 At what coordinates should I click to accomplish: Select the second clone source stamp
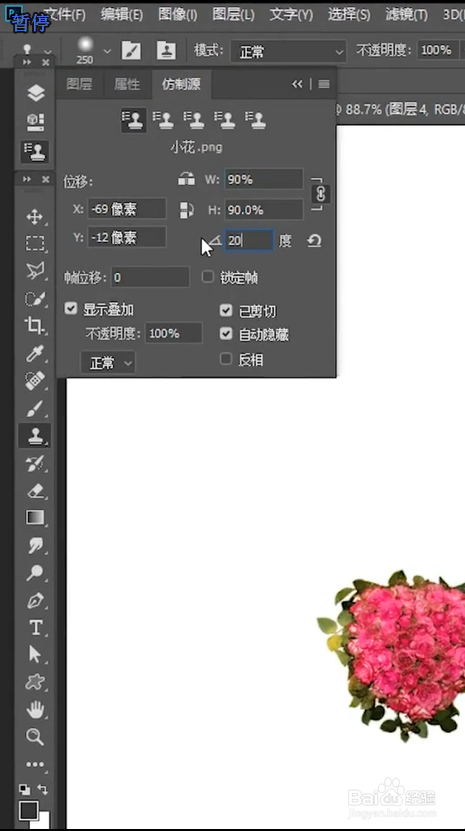164,119
